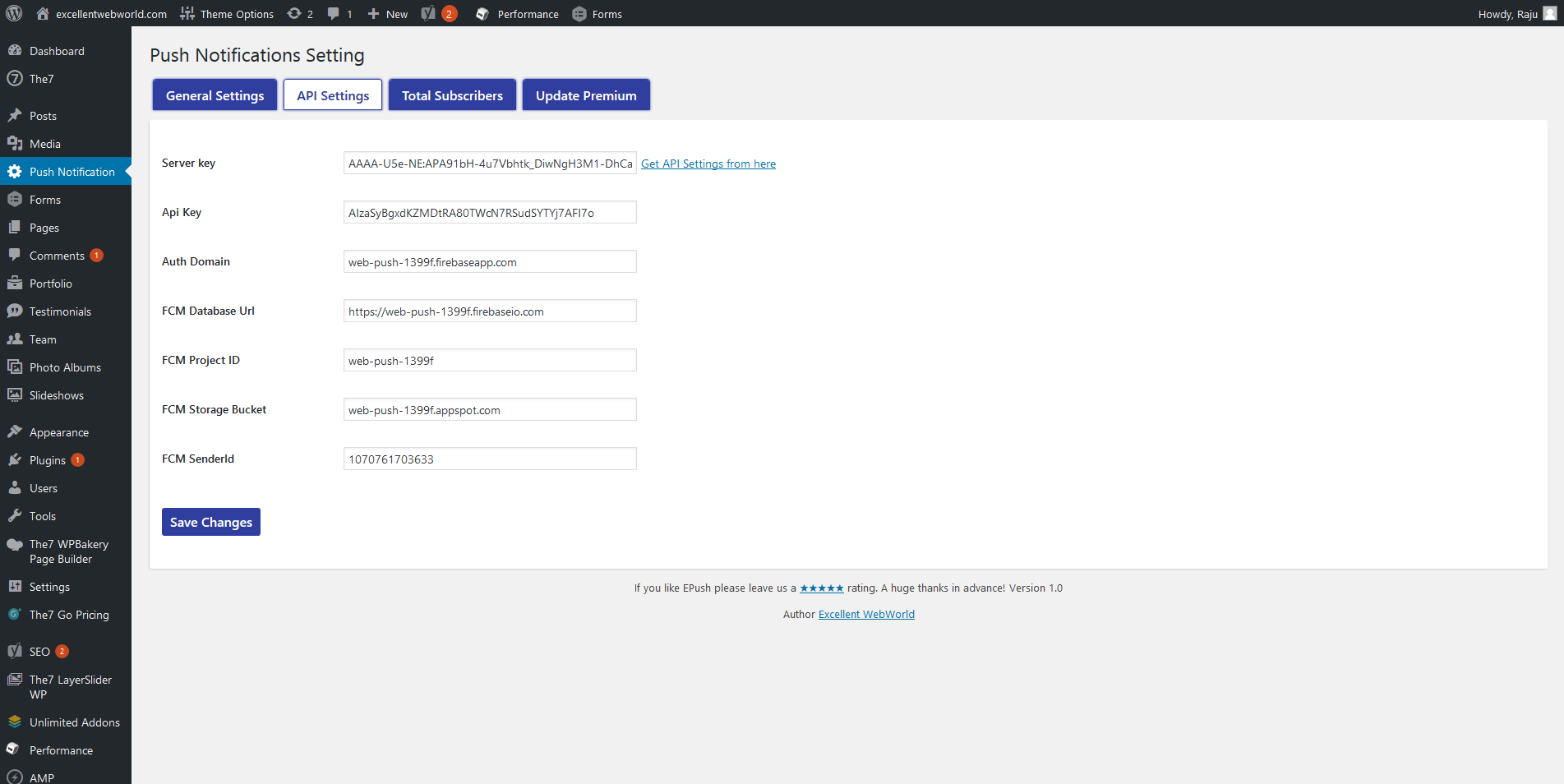Open the Update Premium tab
1564x784 pixels.
pos(586,95)
